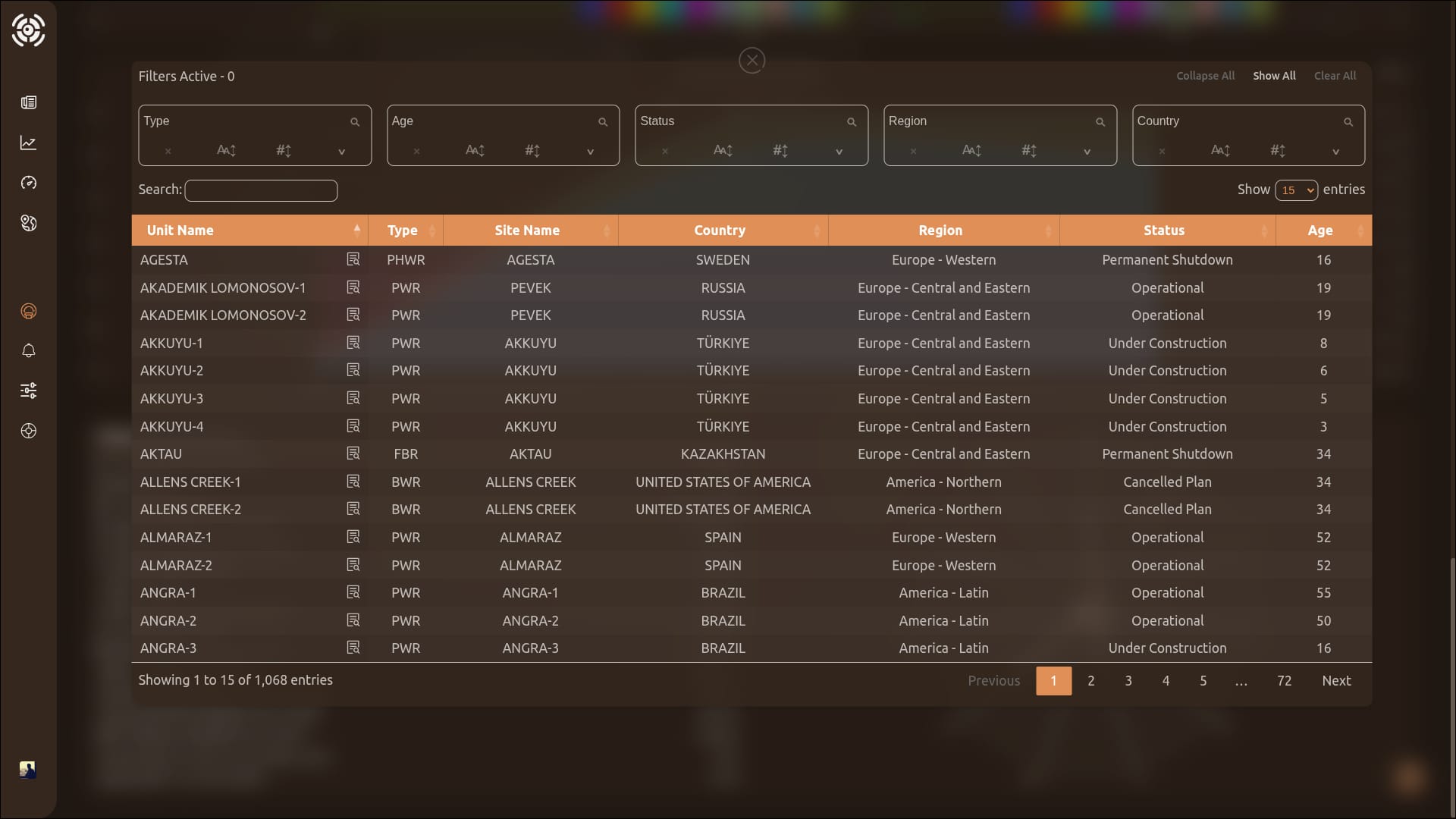
Task: Click the Country filter text field
Action: [1236, 121]
